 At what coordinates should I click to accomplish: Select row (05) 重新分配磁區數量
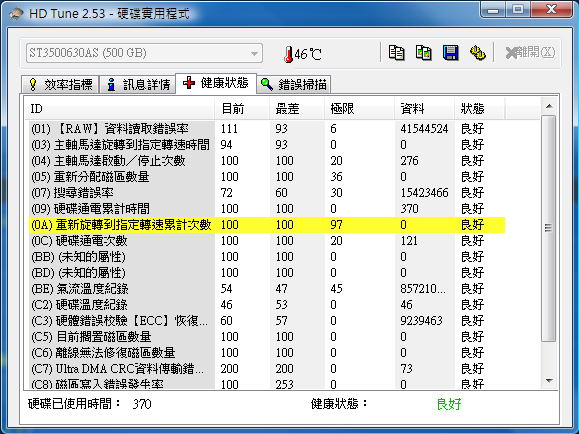(267, 177)
